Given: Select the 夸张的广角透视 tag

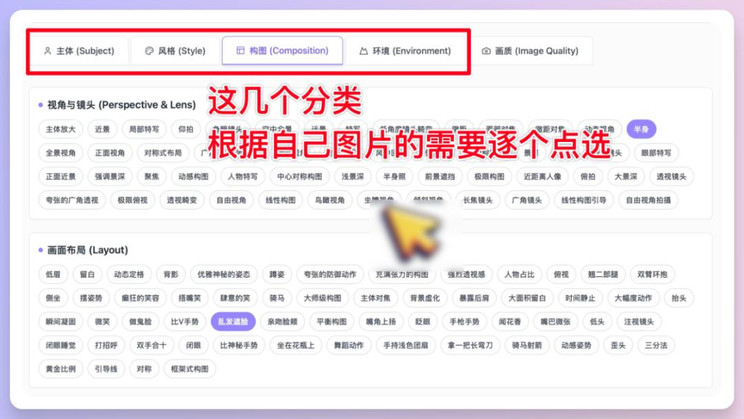Looking at the screenshot, I should 72,200.
